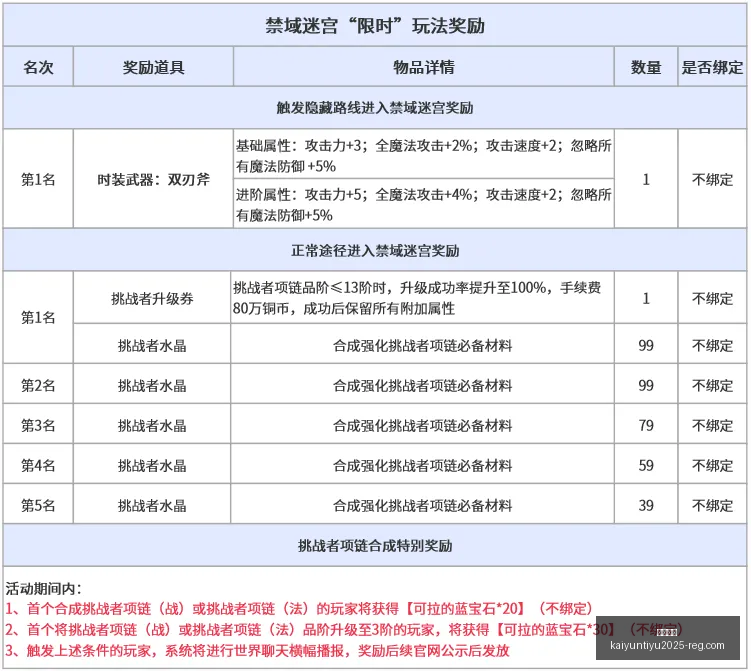
Task: Click rule 3 about 世界聊天横幅播报
Action: click(257, 650)
